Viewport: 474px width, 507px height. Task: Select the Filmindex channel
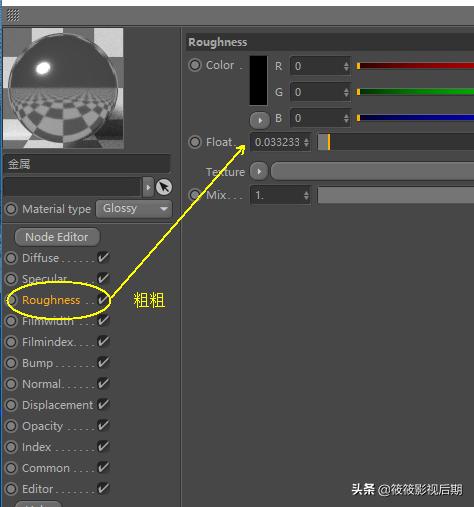[x=47, y=342]
